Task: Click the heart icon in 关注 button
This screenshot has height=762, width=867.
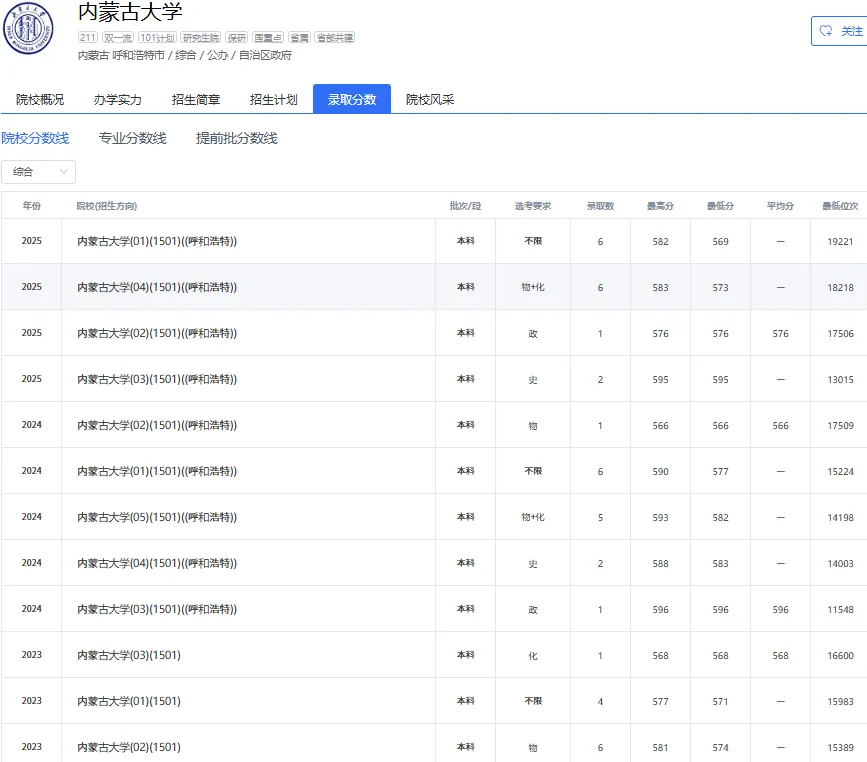Action: [x=826, y=31]
